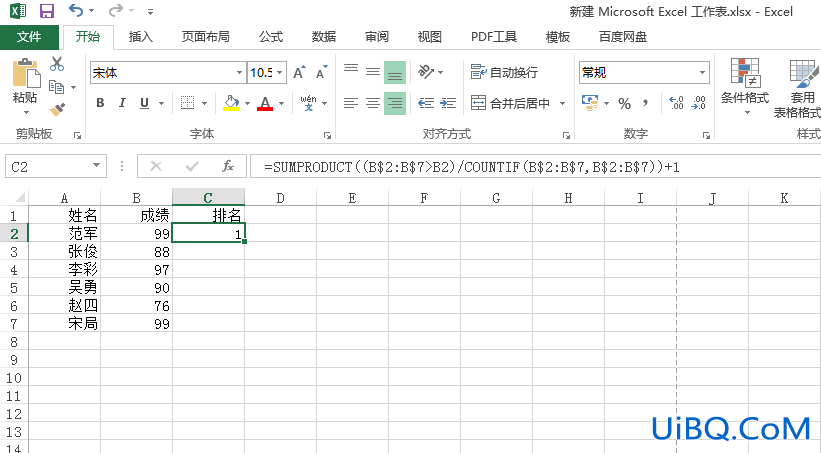The image size is (821, 453).
Task: Toggle Align Left
Action: [351, 103]
